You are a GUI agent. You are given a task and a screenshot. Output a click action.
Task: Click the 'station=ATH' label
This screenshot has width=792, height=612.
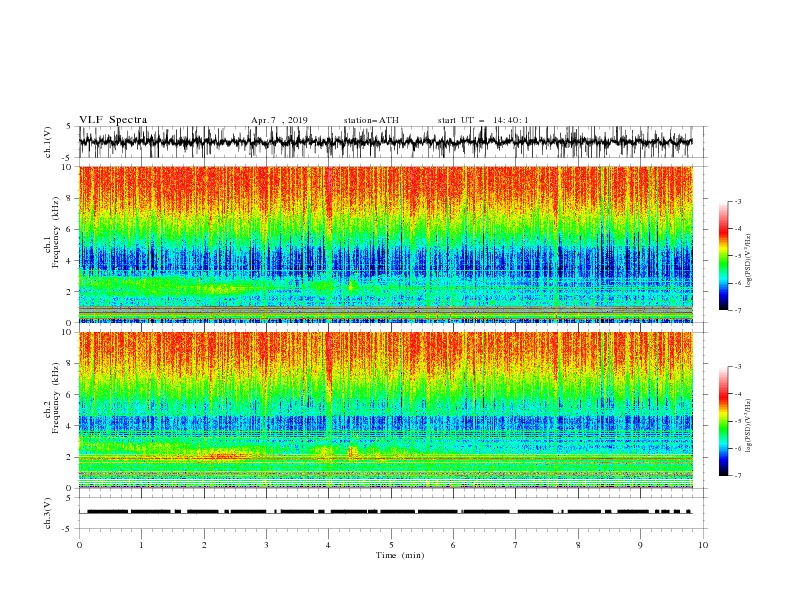coord(371,120)
